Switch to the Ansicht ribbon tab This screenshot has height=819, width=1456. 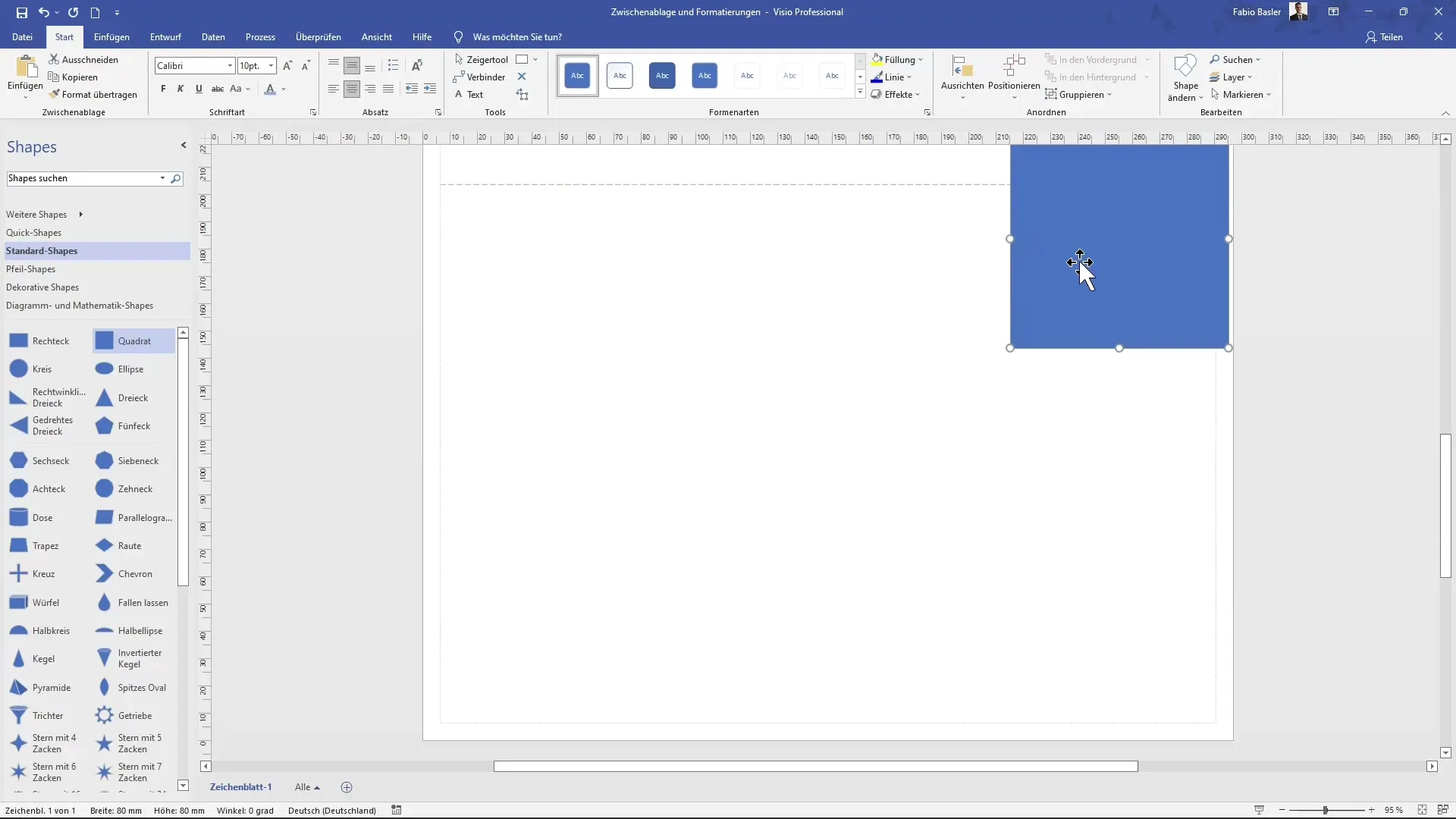[377, 36]
